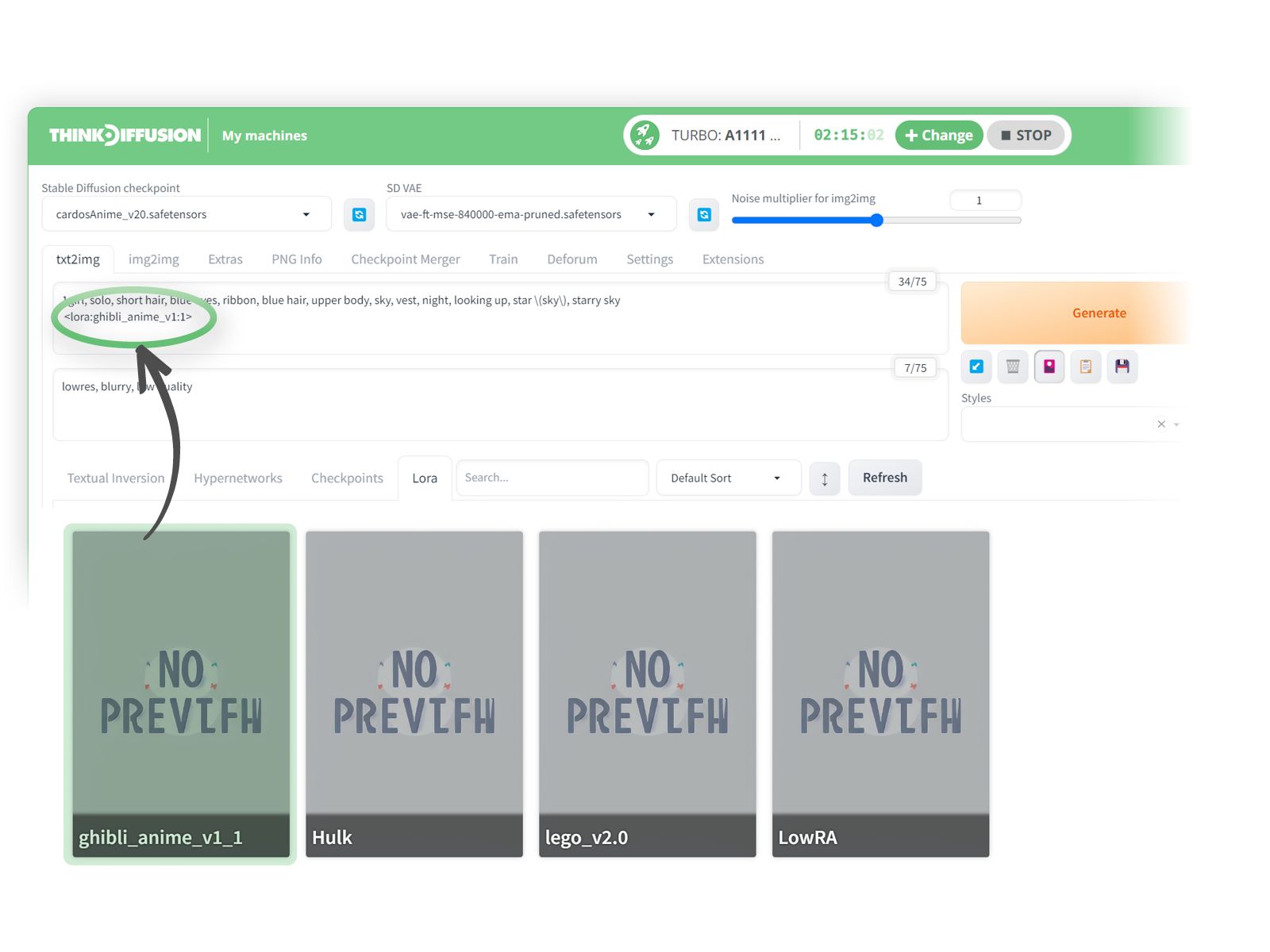
Task: Select the ghibli_anime_v1_1 Lora card
Action: pos(181,694)
